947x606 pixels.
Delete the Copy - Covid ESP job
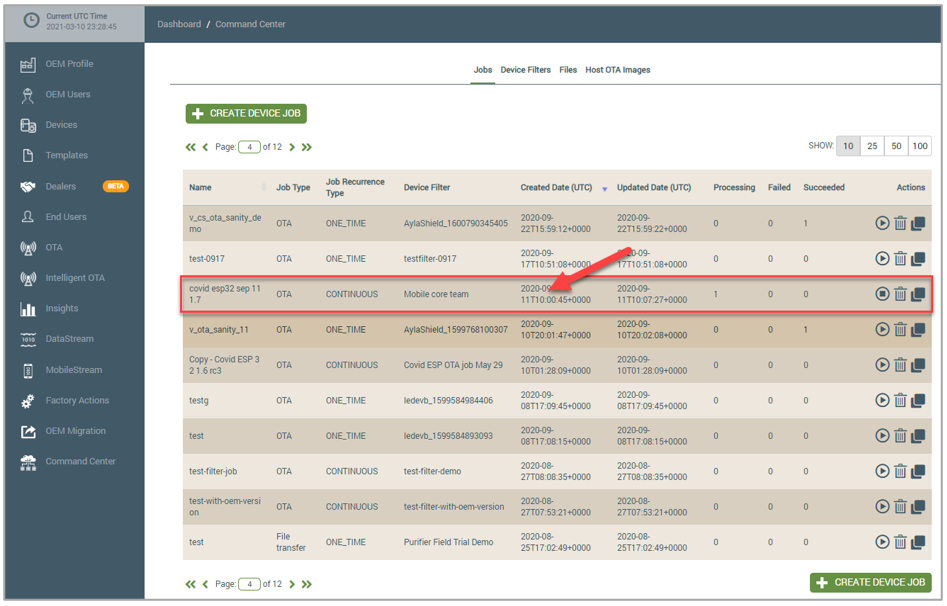900,365
